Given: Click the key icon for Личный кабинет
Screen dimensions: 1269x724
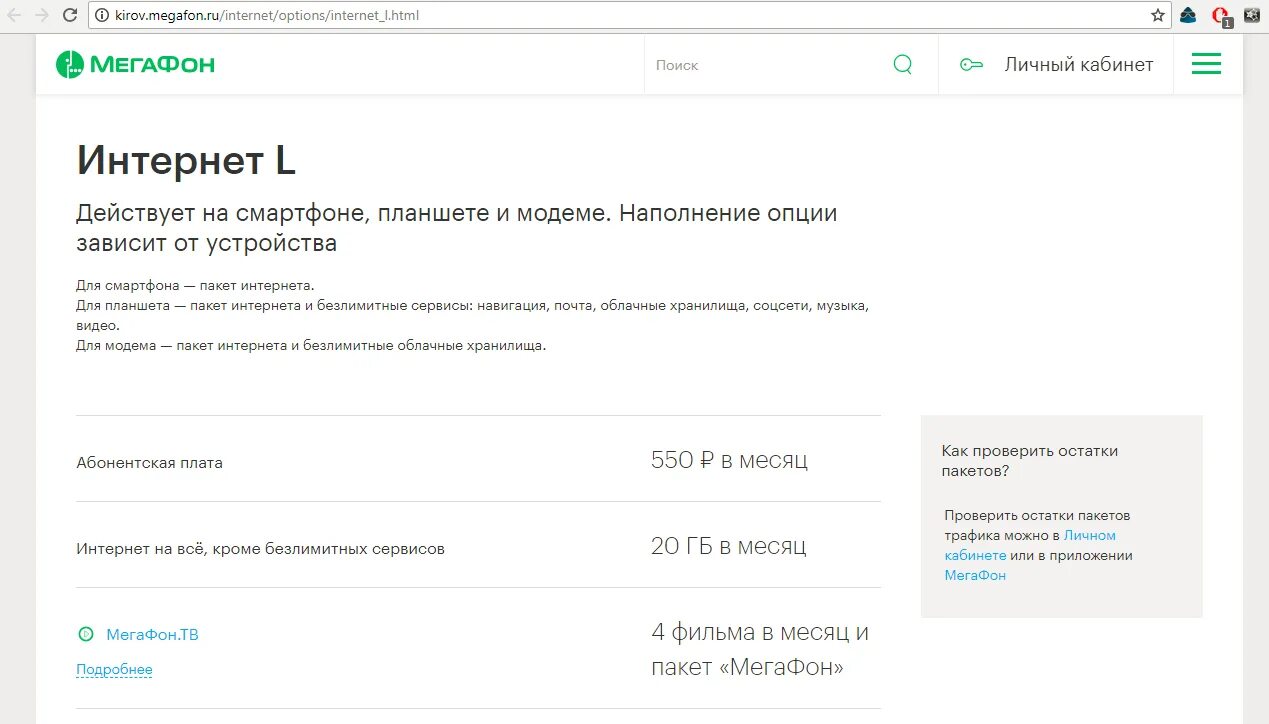Looking at the screenshot, I should click(971, 65).
